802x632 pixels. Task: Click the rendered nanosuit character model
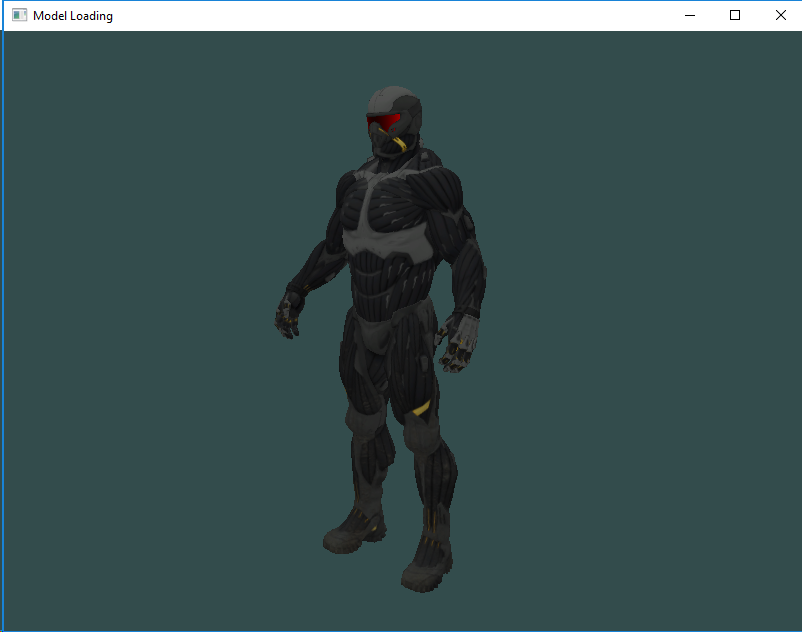(381, 340)
